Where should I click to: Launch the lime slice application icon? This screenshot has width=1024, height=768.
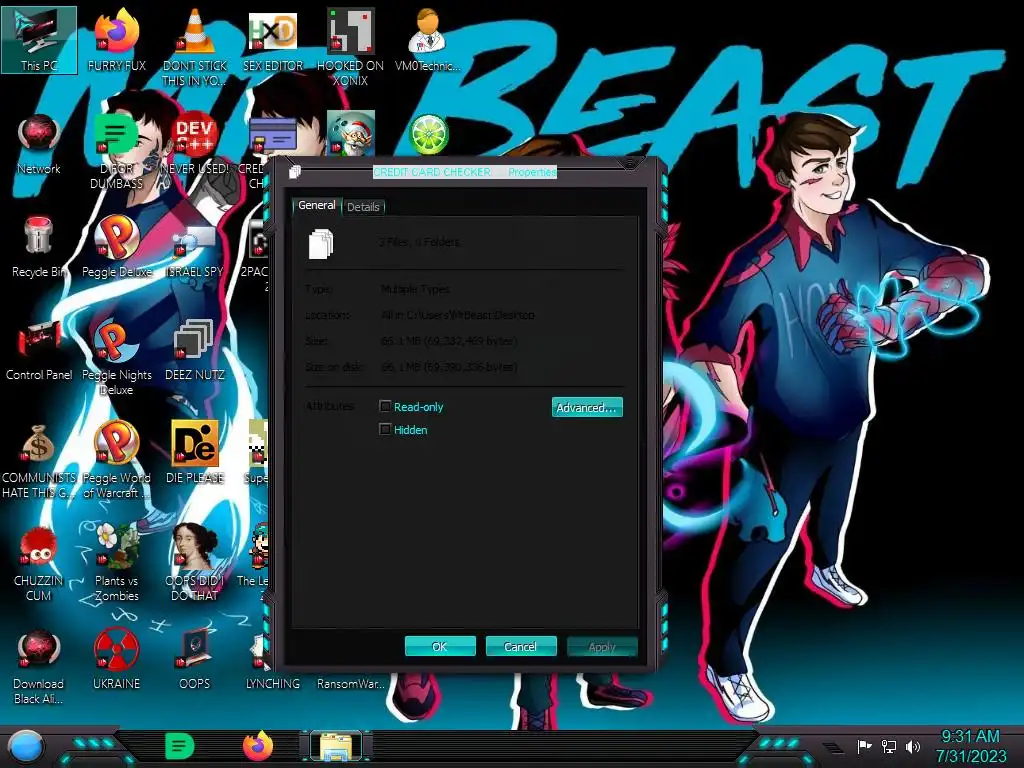tap(428, 135)
